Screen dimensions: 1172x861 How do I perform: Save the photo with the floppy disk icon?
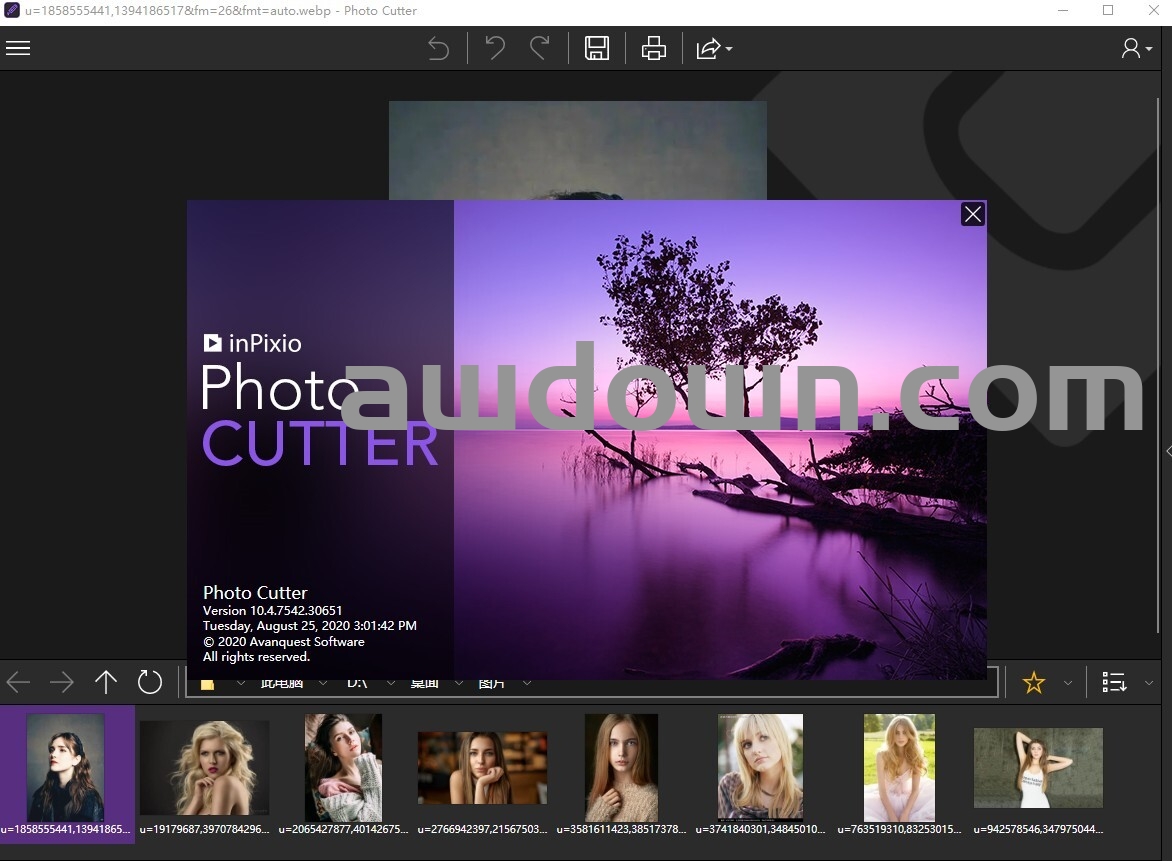pyautogui.click(x=597, y=48)
